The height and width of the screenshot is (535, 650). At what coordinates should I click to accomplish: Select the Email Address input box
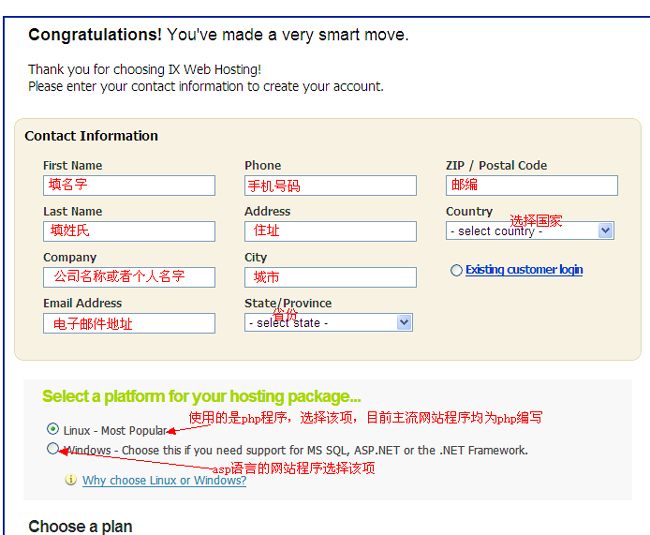[x=129, y=323]
